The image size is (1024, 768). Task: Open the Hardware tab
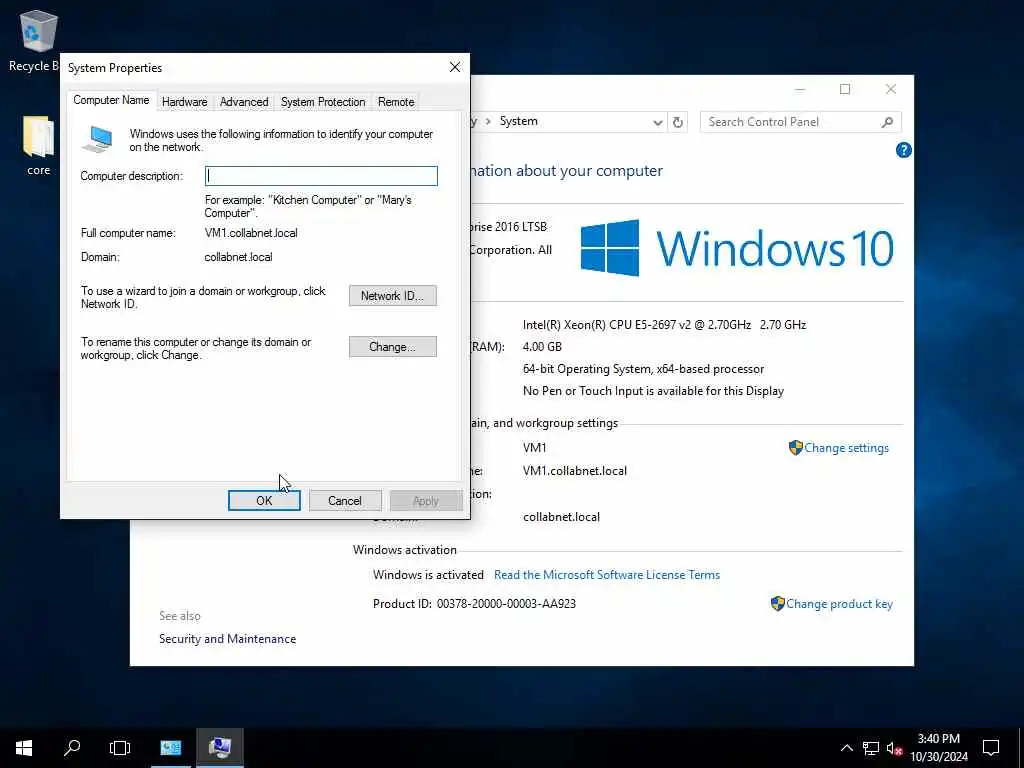coord(184,102)
